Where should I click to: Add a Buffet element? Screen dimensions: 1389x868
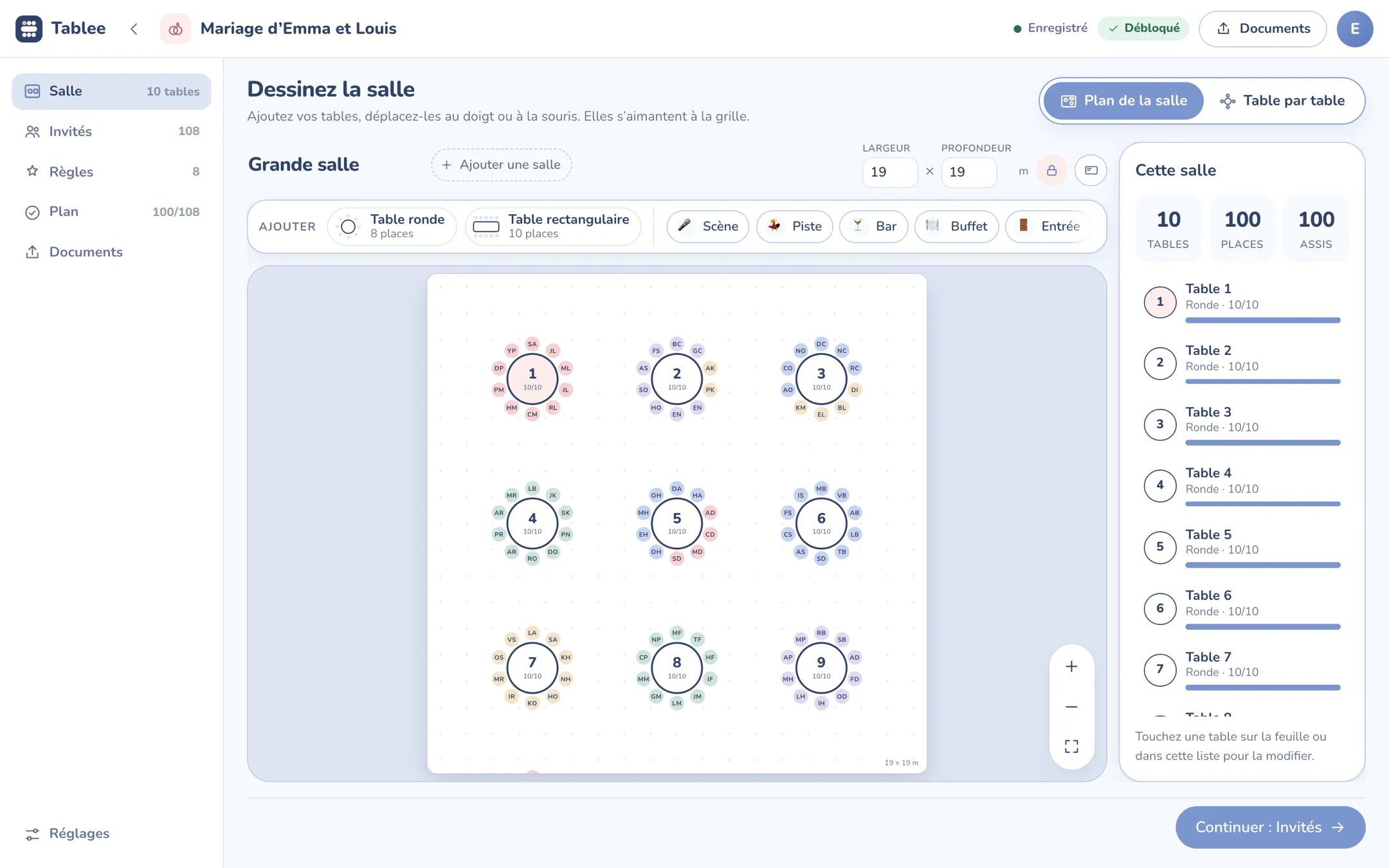point(956,226)
